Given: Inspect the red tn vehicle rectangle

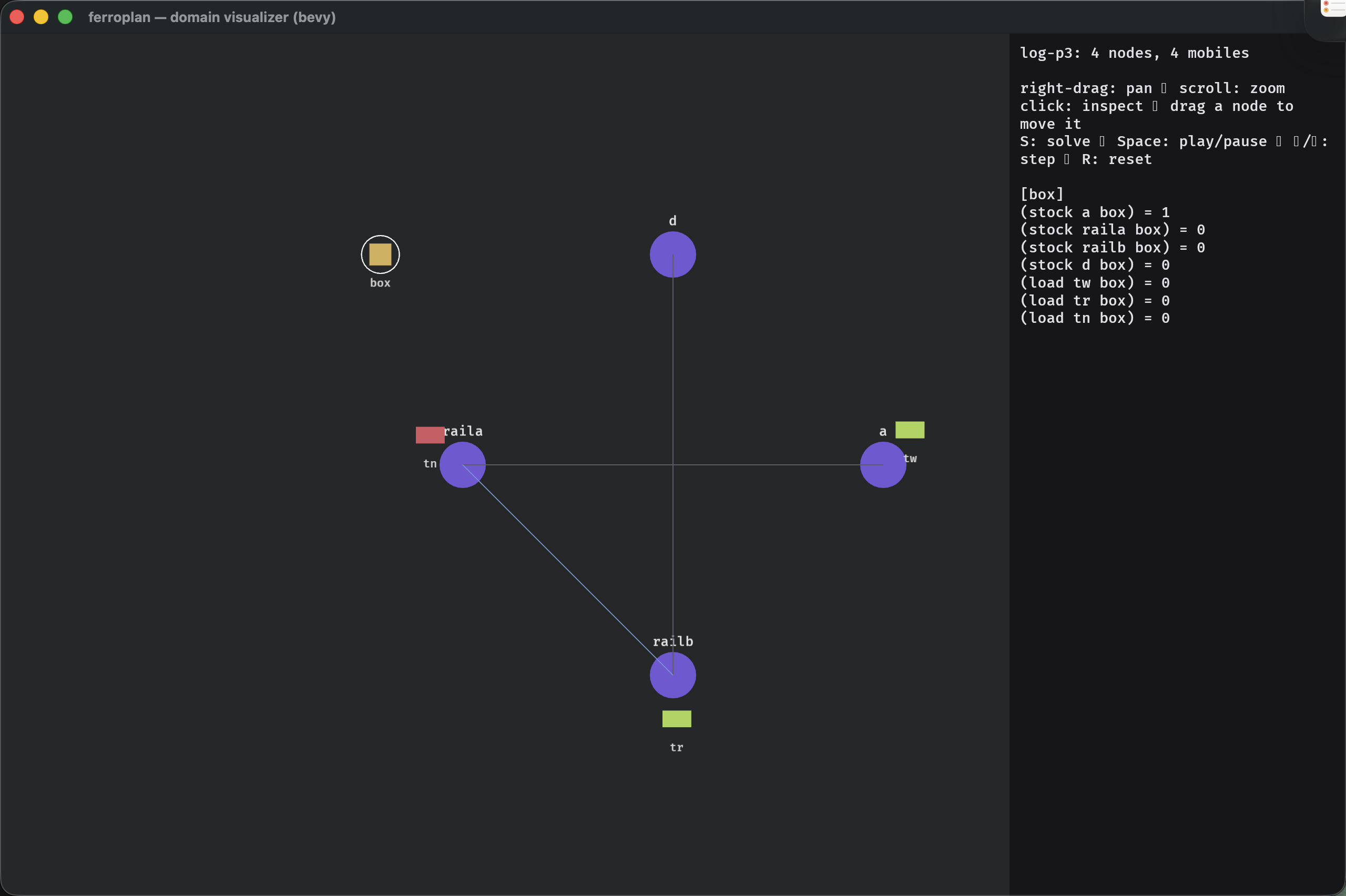Looking at the screenshot, I should (x=430, y=435).
